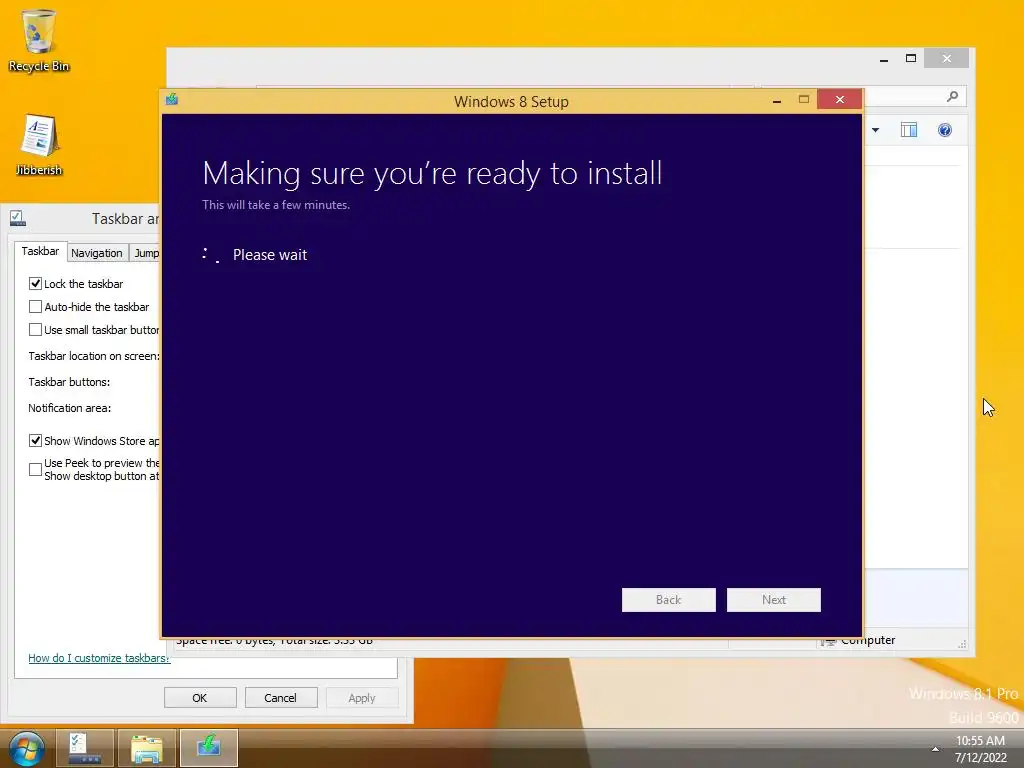The image size is (1024, 768).
Task: Uncheck Lock the taskbar
Action: 35,283
